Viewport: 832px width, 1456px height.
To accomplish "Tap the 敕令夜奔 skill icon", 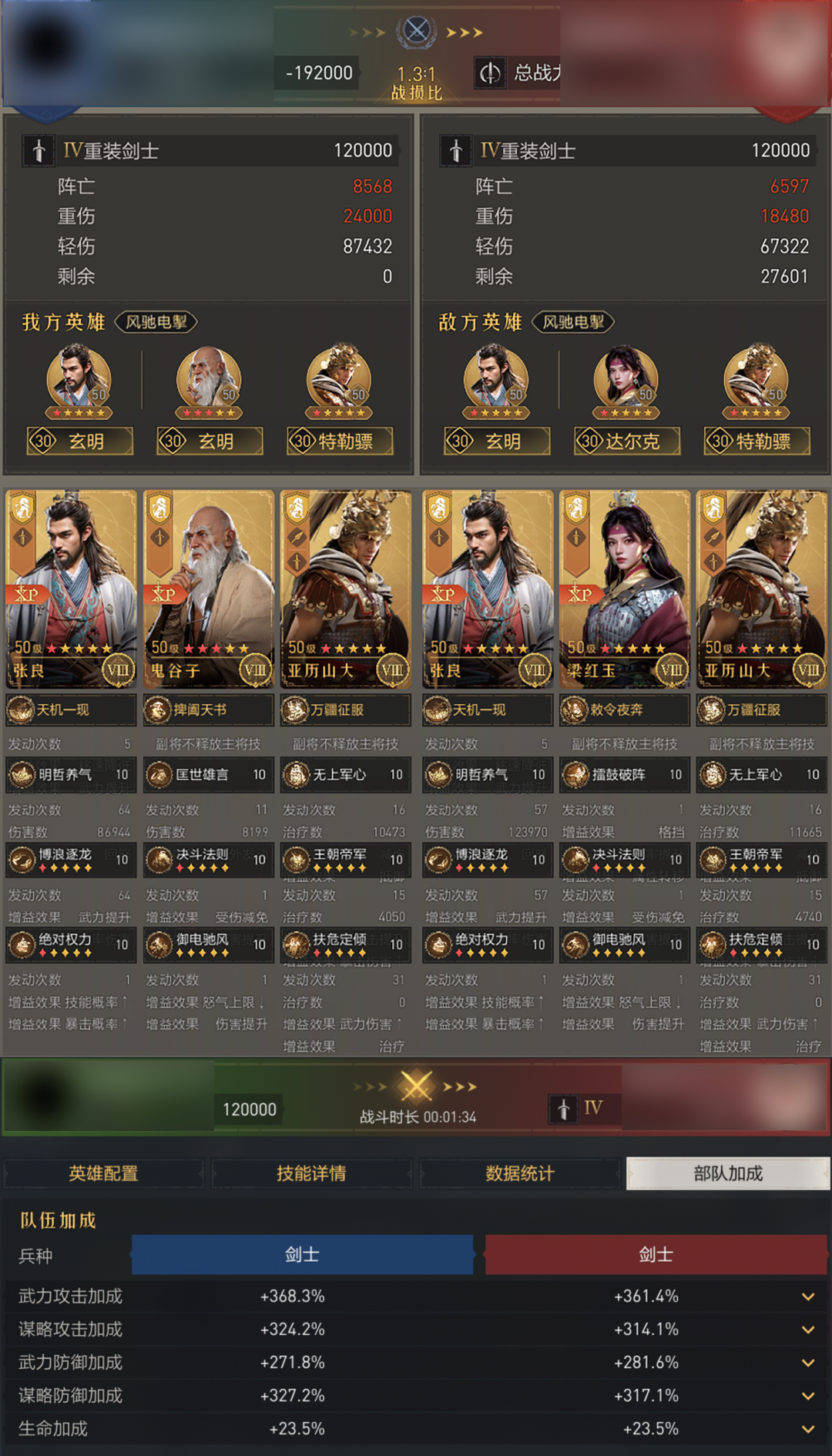I will [x=574, y=710].
